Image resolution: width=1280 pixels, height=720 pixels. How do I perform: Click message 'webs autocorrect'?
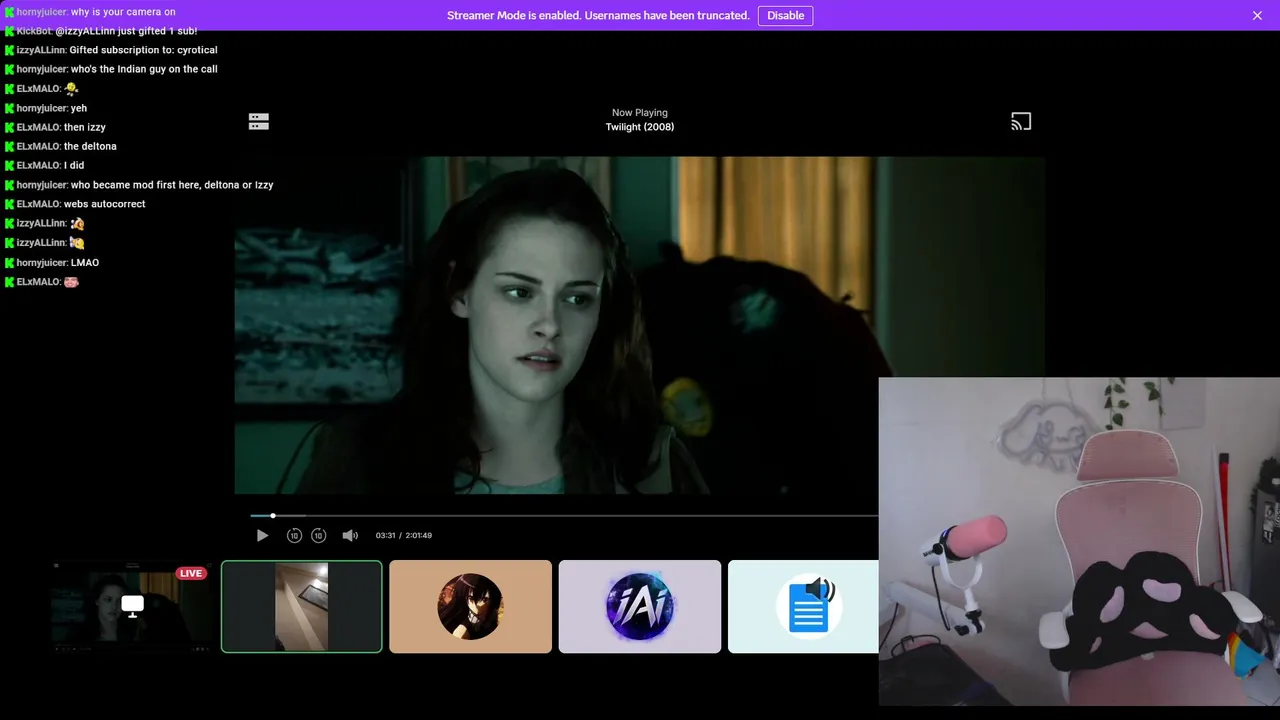[105, 204]
